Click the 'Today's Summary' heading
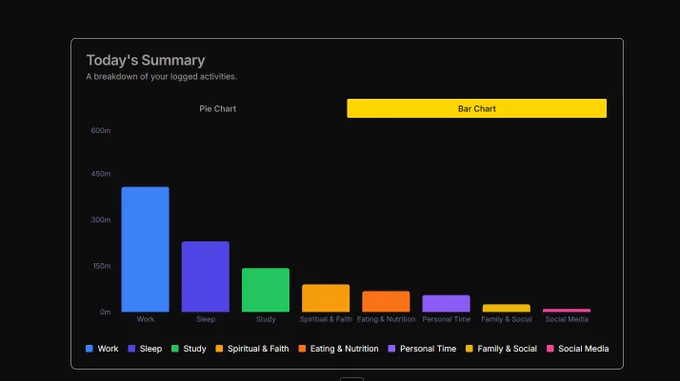 145,60
